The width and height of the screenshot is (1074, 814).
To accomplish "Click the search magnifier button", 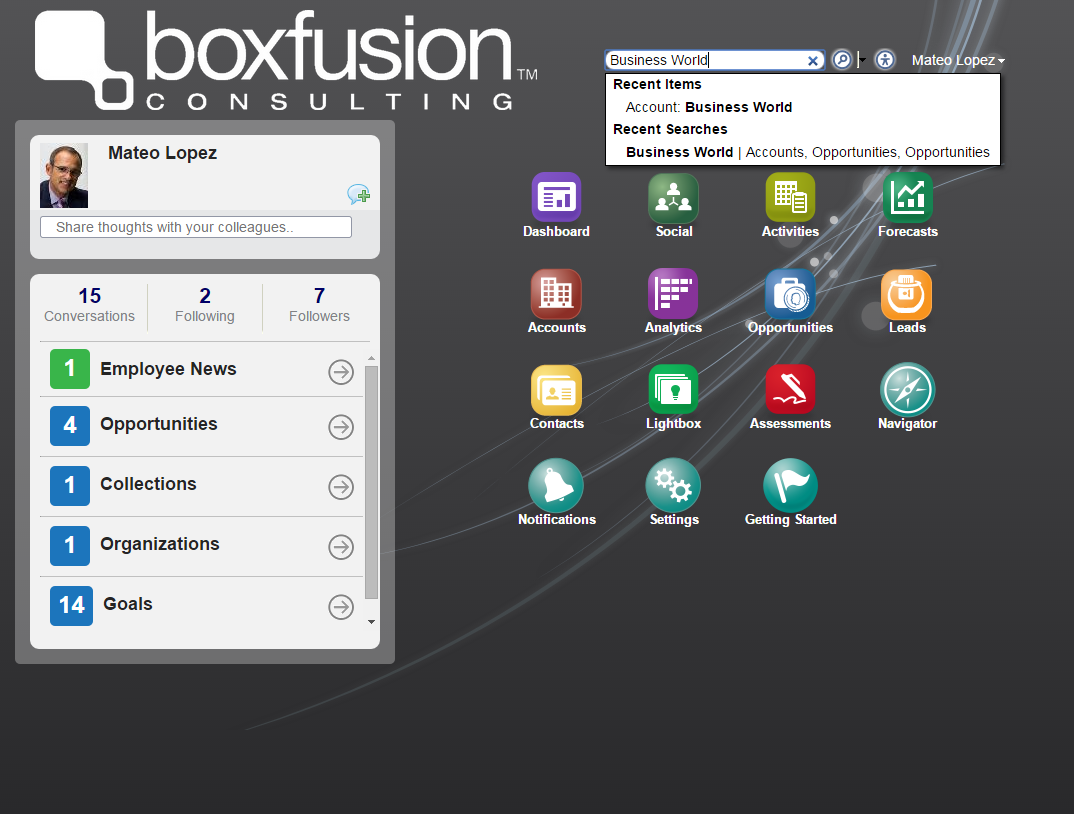I will pyautogui.click(x=842, y=60).
